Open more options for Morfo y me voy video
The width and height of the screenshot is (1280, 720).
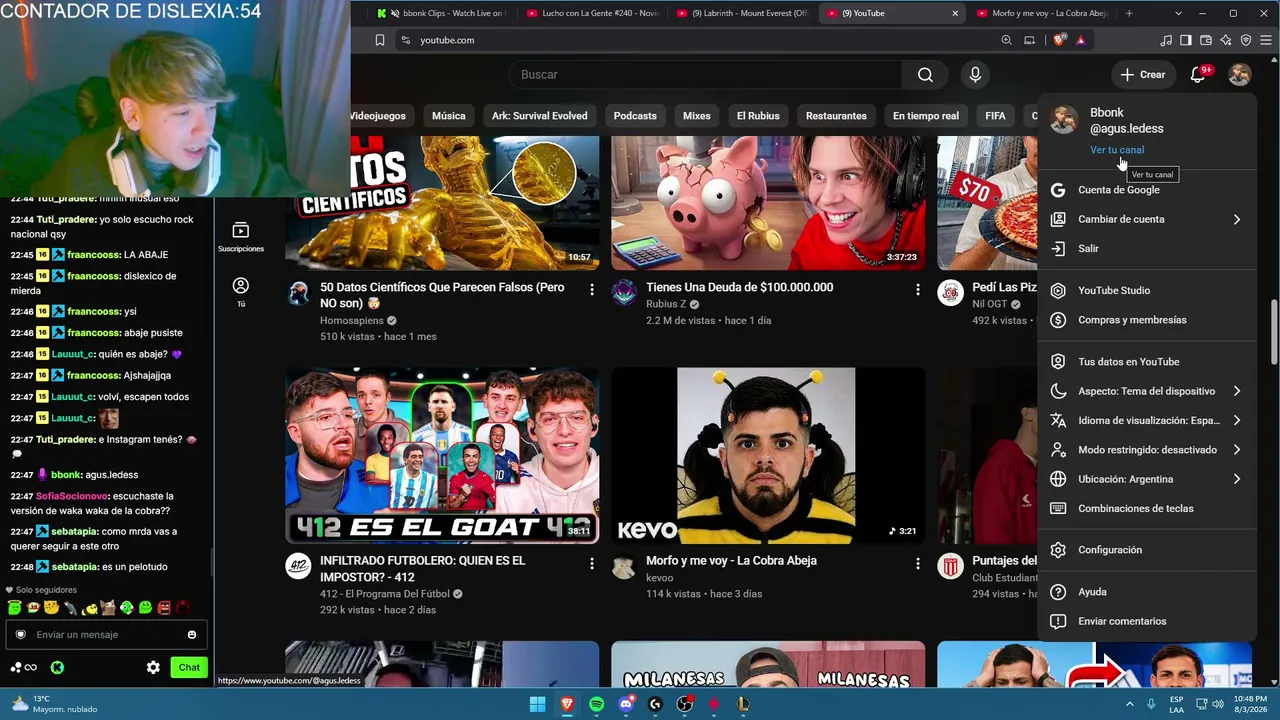pyautogui.click(x=918, y=563)
